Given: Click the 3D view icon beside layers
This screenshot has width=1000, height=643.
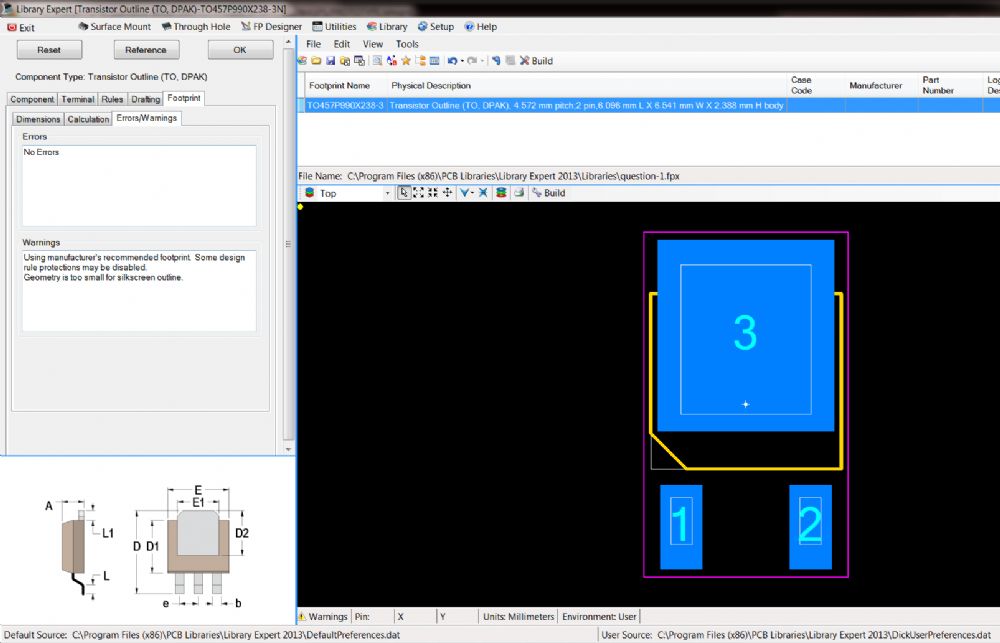Looking at the screenshot, I should (519, 193).
